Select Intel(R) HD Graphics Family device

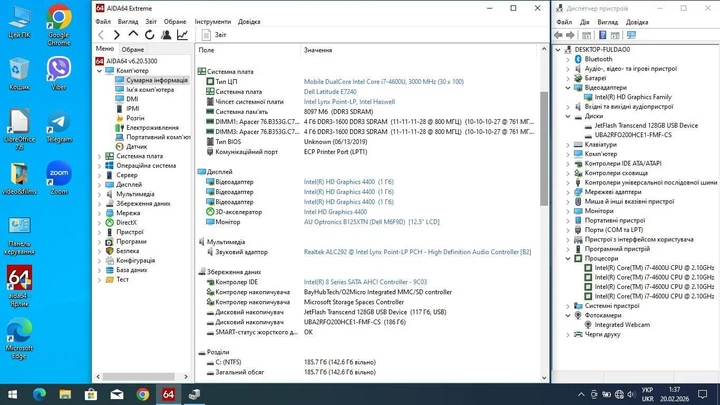coord(632,97)
